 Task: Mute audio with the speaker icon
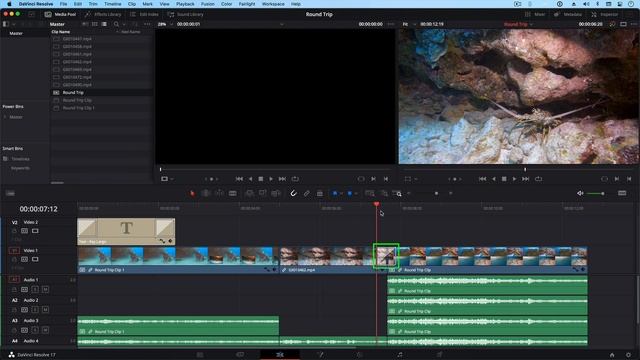pyautogui.click(x=580, y=193)
